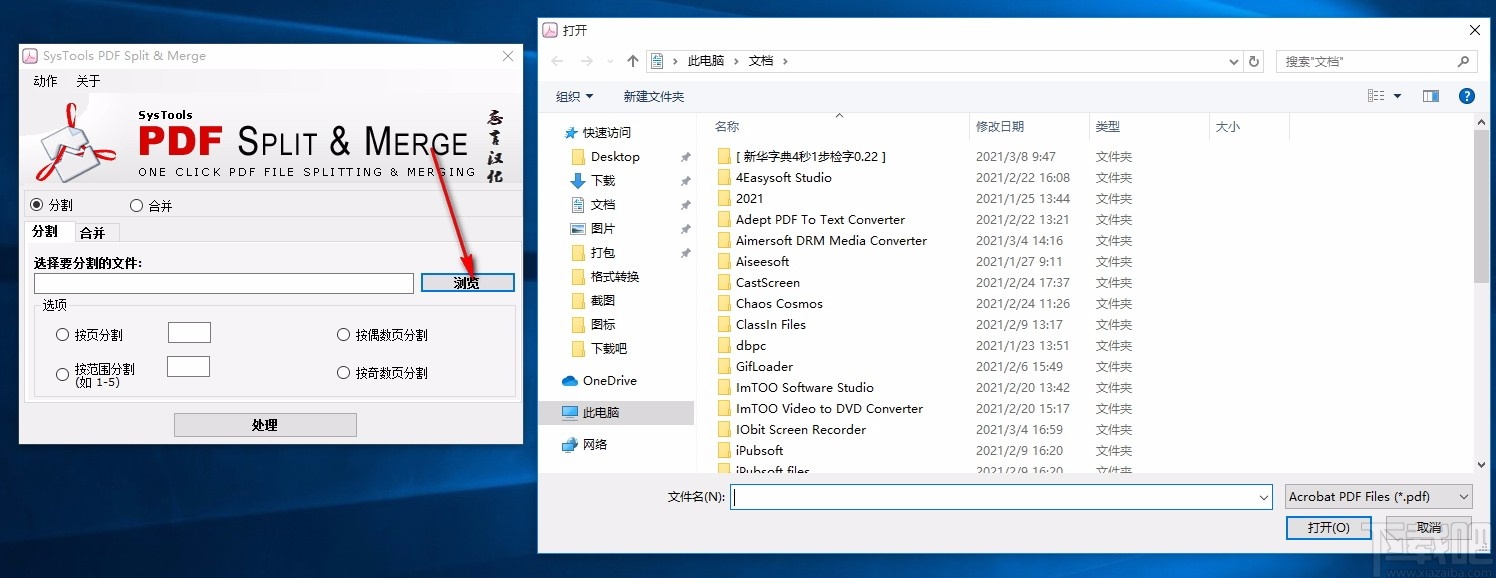Screen dimensions: 1496x578
Task: Show the preview pane
Action: pyautogui.click(x=1430, y=96)
